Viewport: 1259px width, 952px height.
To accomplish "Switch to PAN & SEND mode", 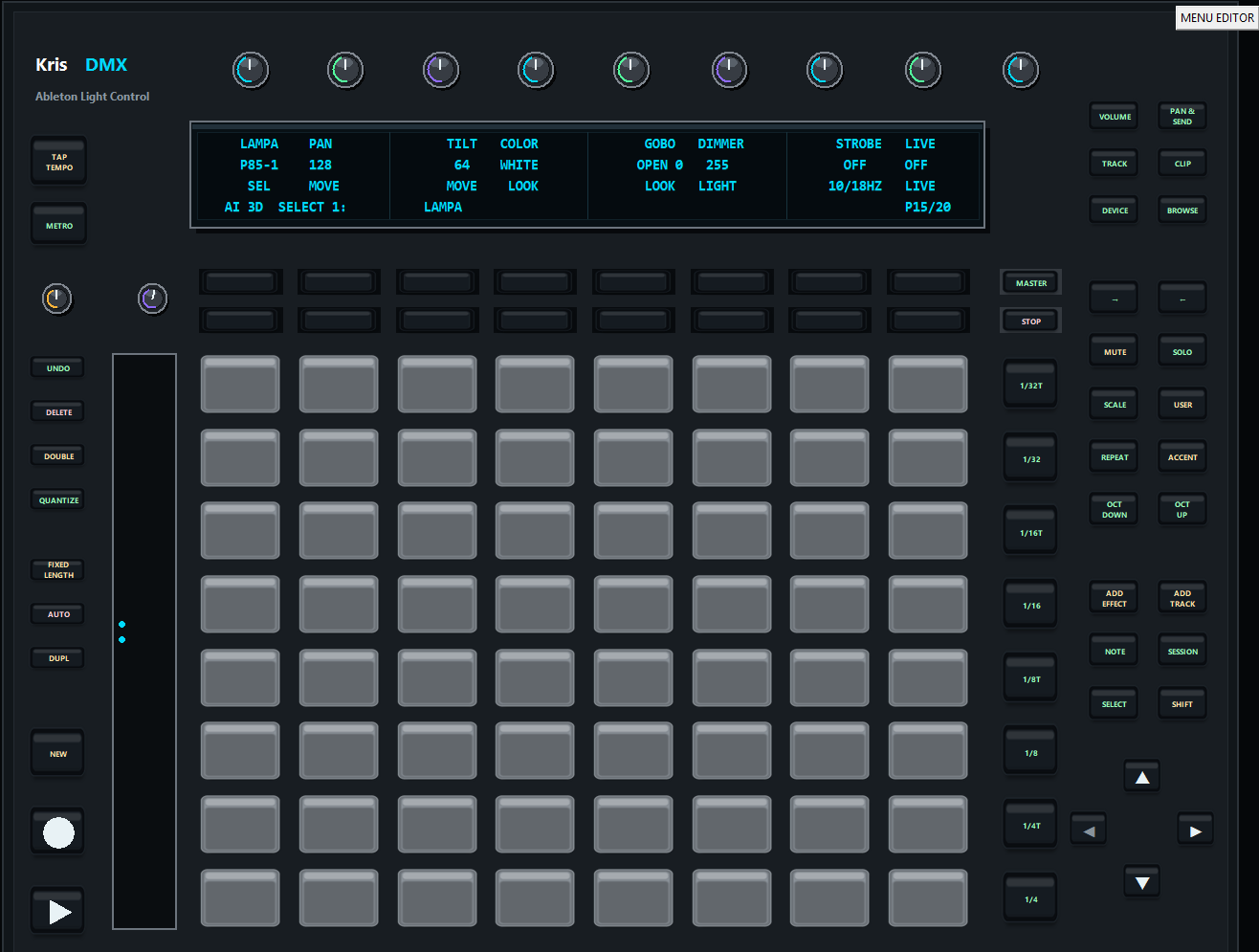I will point(1182,117).
